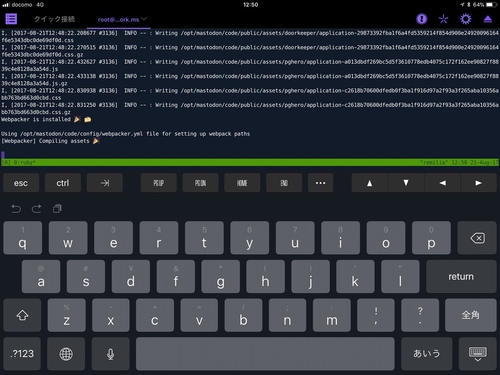Tap the 'Webpacker is installed' terminal line

pos(46,119)
